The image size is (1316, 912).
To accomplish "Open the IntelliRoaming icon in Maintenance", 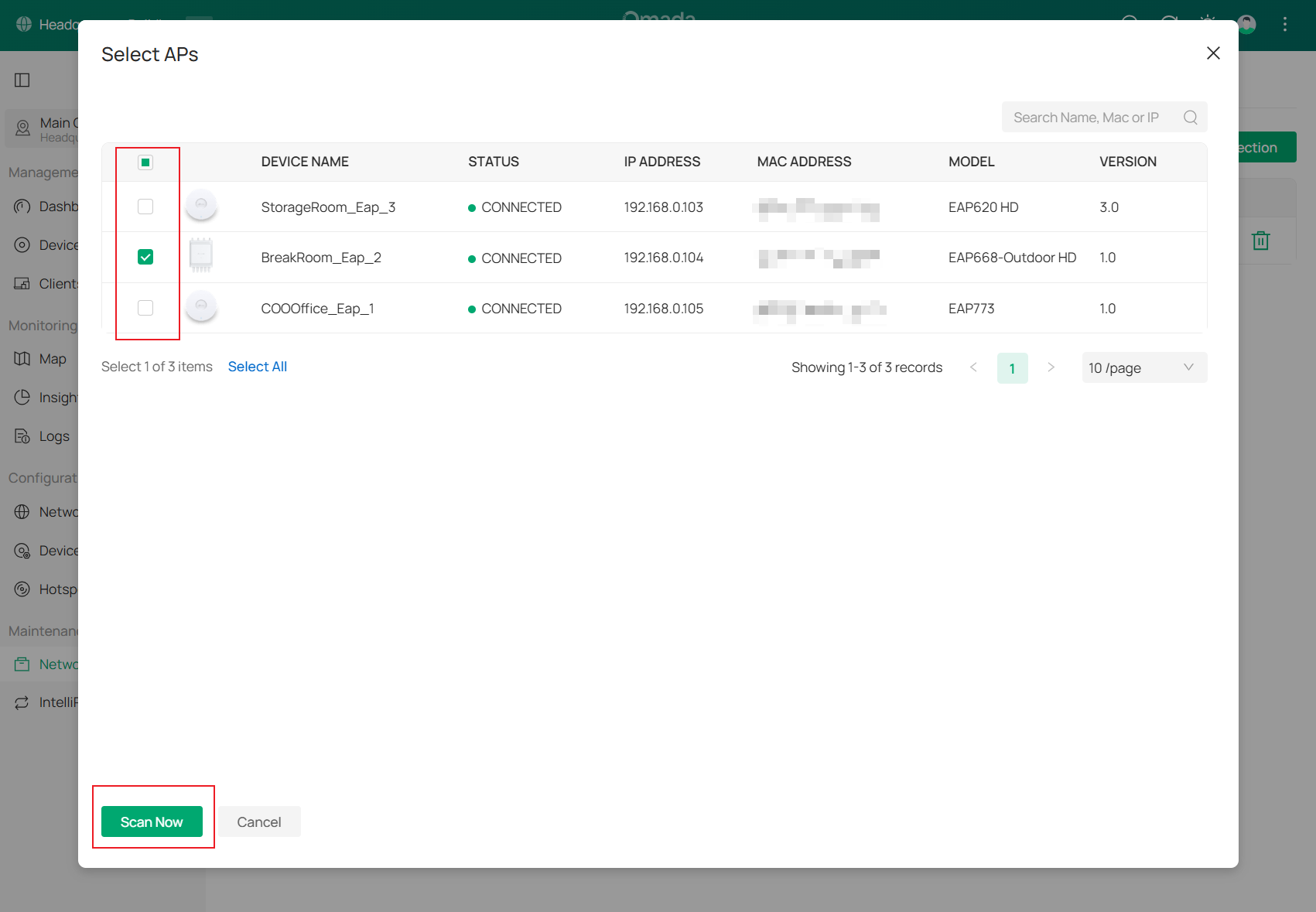I will click(21, 702).
